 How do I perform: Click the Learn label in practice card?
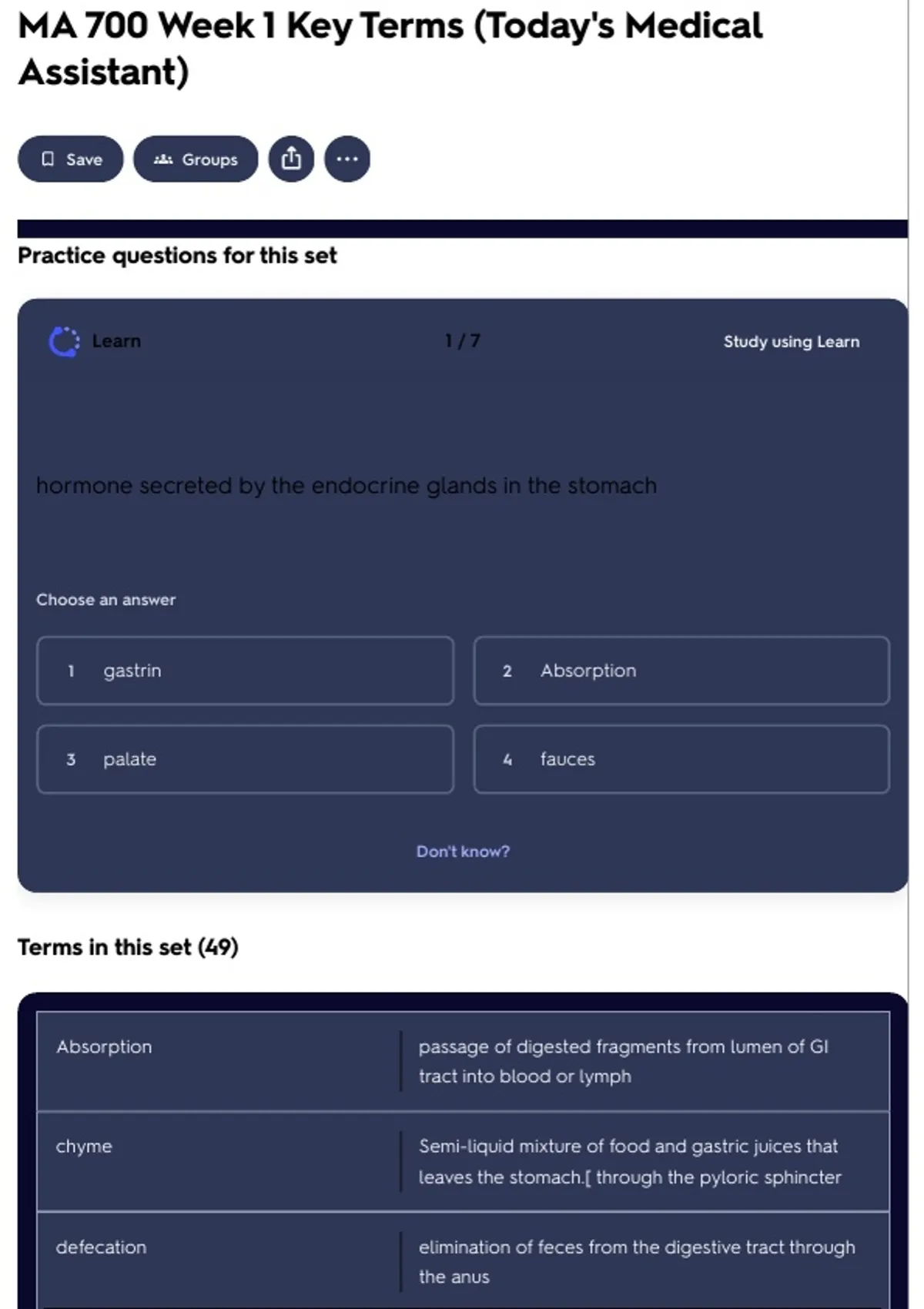[116, 341]
